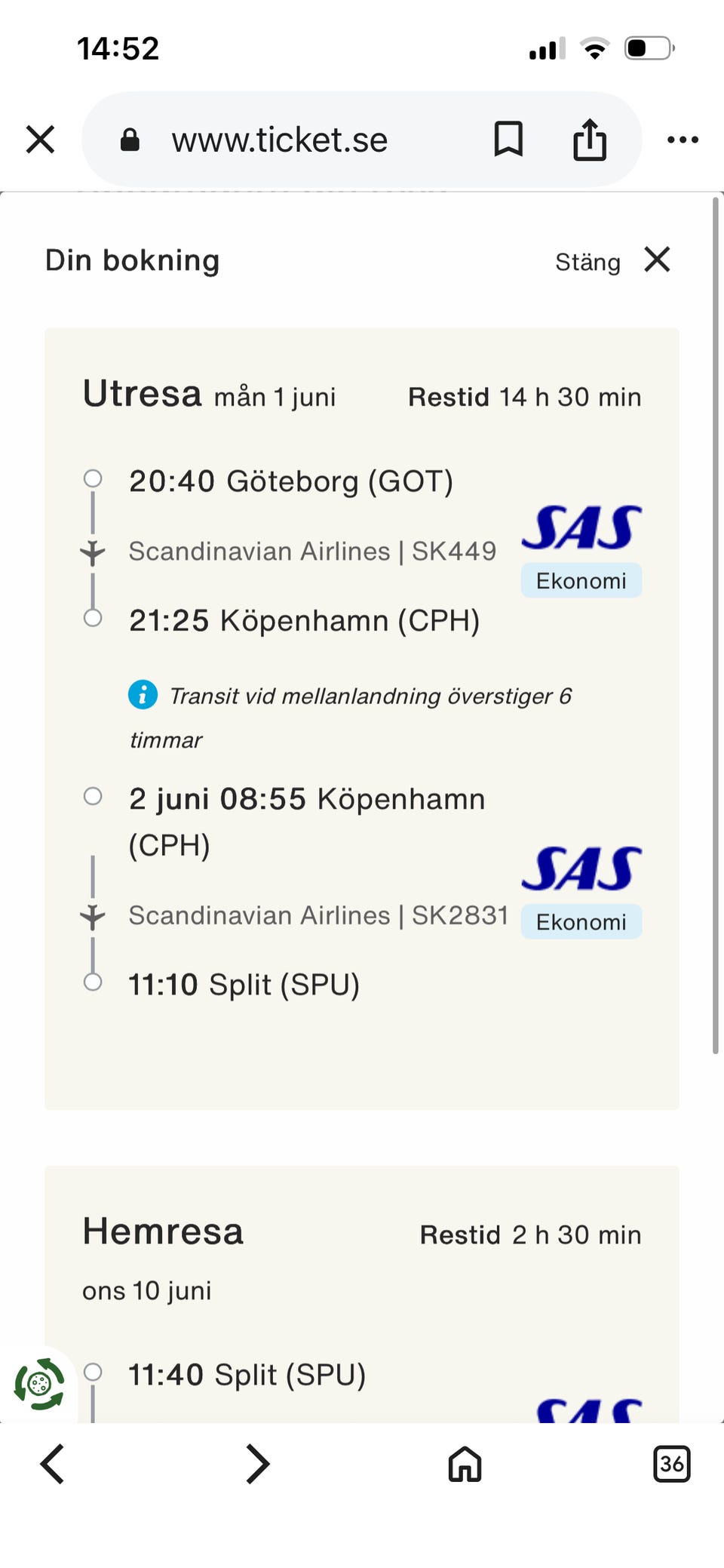Viewport: 724px width, 1568px height.
Task: Tap the Ekonomi badge for SK2831
Action: pos(581,922)
